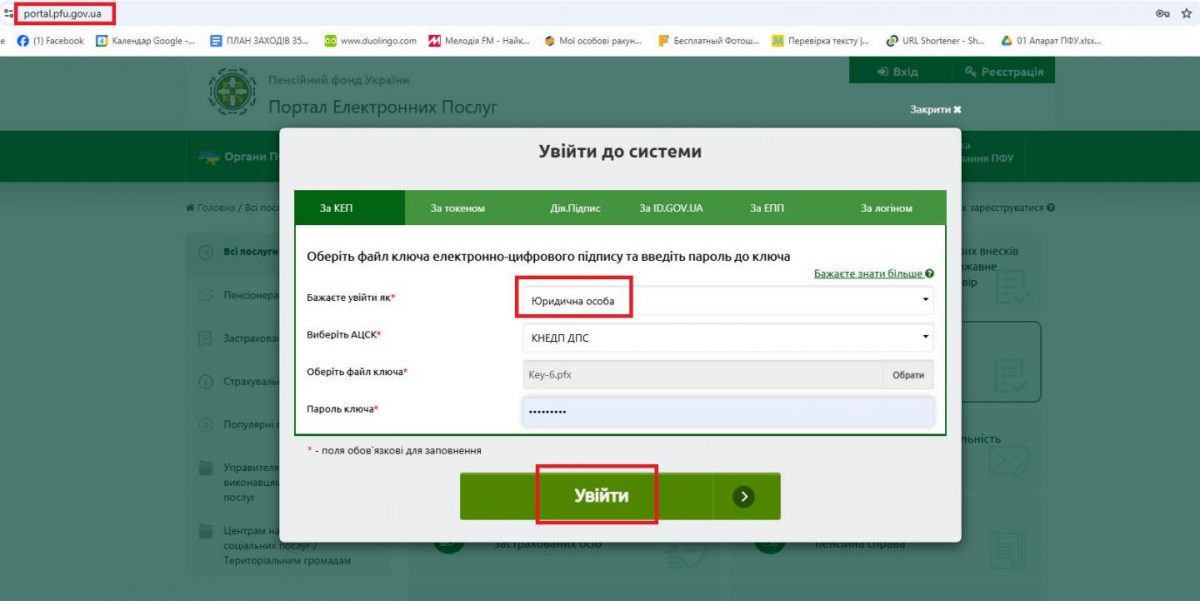Screen dimensions: 1200x601
Task: Open the URL Shortener bookmark
Action: (936, 41)
